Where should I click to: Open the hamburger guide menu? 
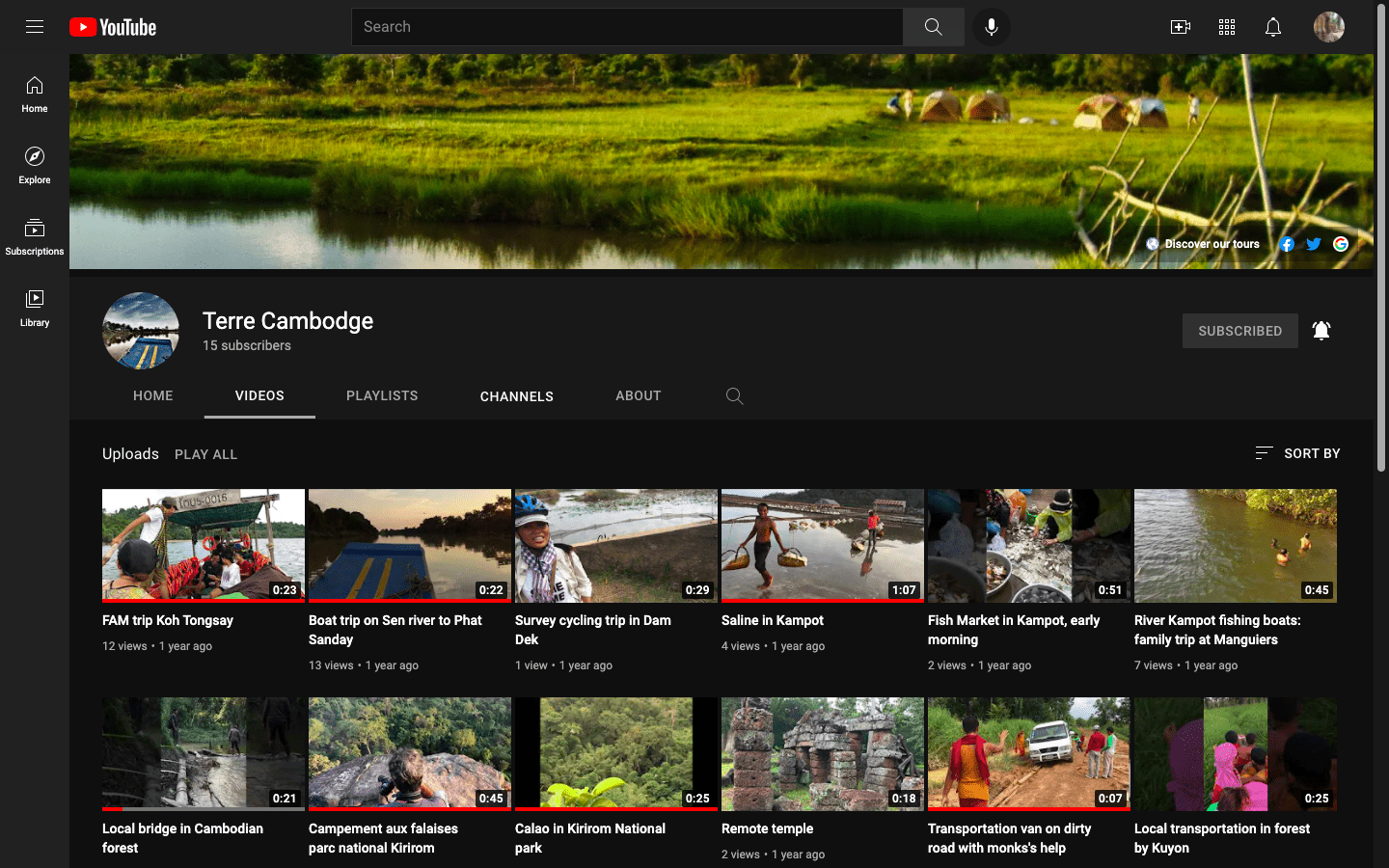click(35, 27)
